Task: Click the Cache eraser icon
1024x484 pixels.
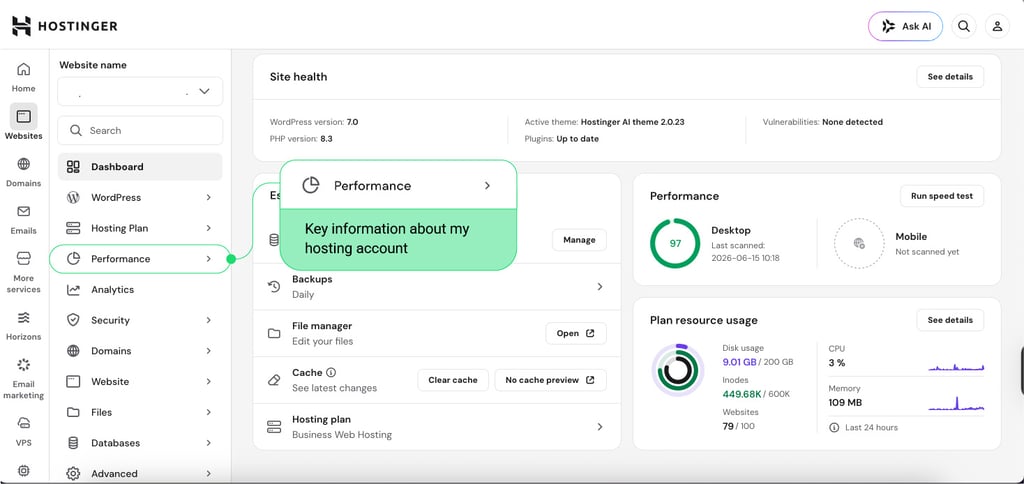Action: click(274, 380)
